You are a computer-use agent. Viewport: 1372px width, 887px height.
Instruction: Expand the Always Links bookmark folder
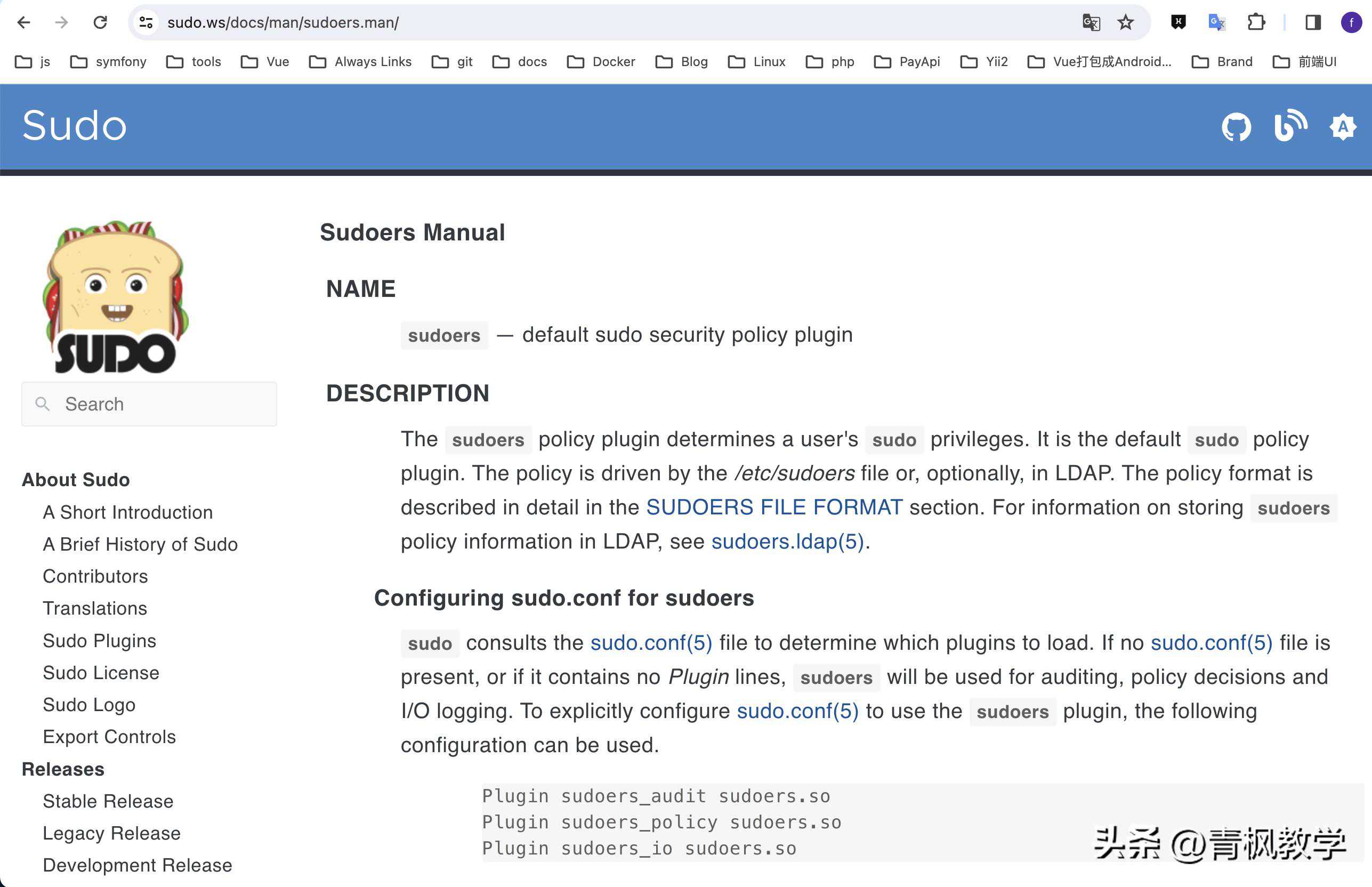pyautogui.click(x=360, y=62)
